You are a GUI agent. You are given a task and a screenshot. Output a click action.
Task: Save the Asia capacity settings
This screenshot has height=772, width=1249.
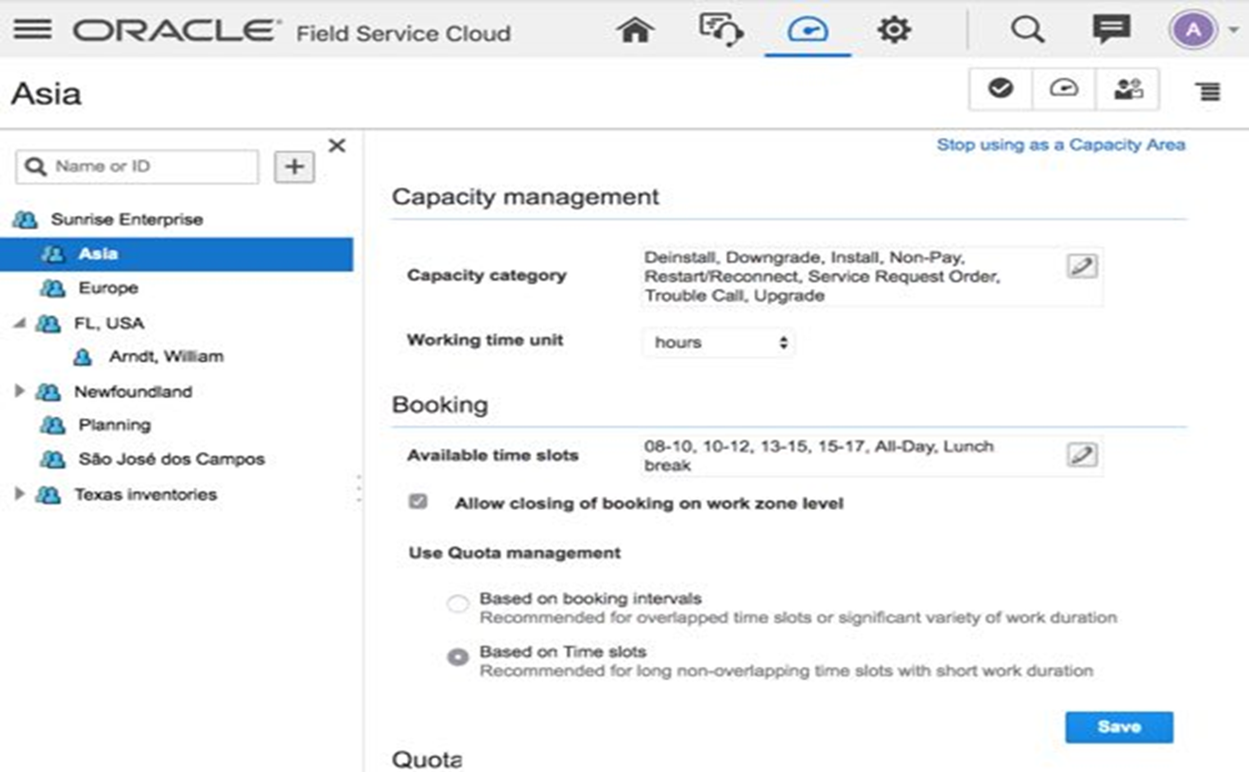tap(1119, 727)
